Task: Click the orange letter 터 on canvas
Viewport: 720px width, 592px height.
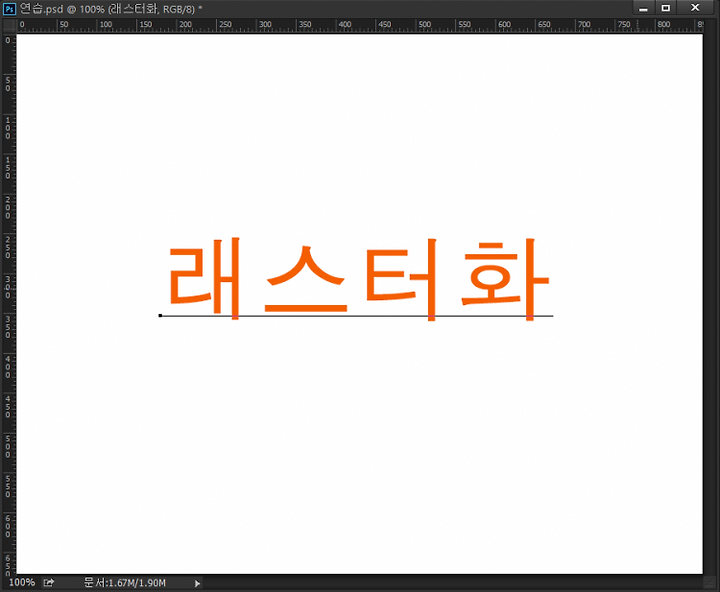Action: [x=400, y=279]
